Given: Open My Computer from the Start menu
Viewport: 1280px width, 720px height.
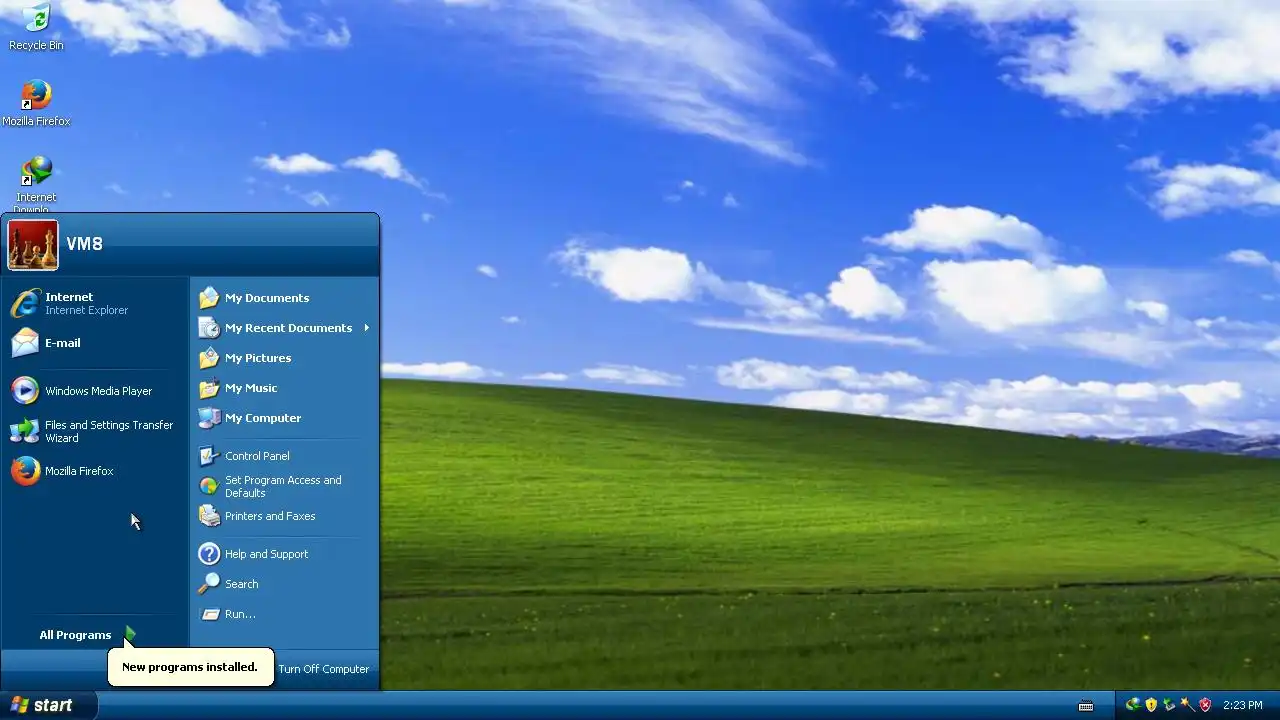Looking at the screenshot, I should point(284,418).
